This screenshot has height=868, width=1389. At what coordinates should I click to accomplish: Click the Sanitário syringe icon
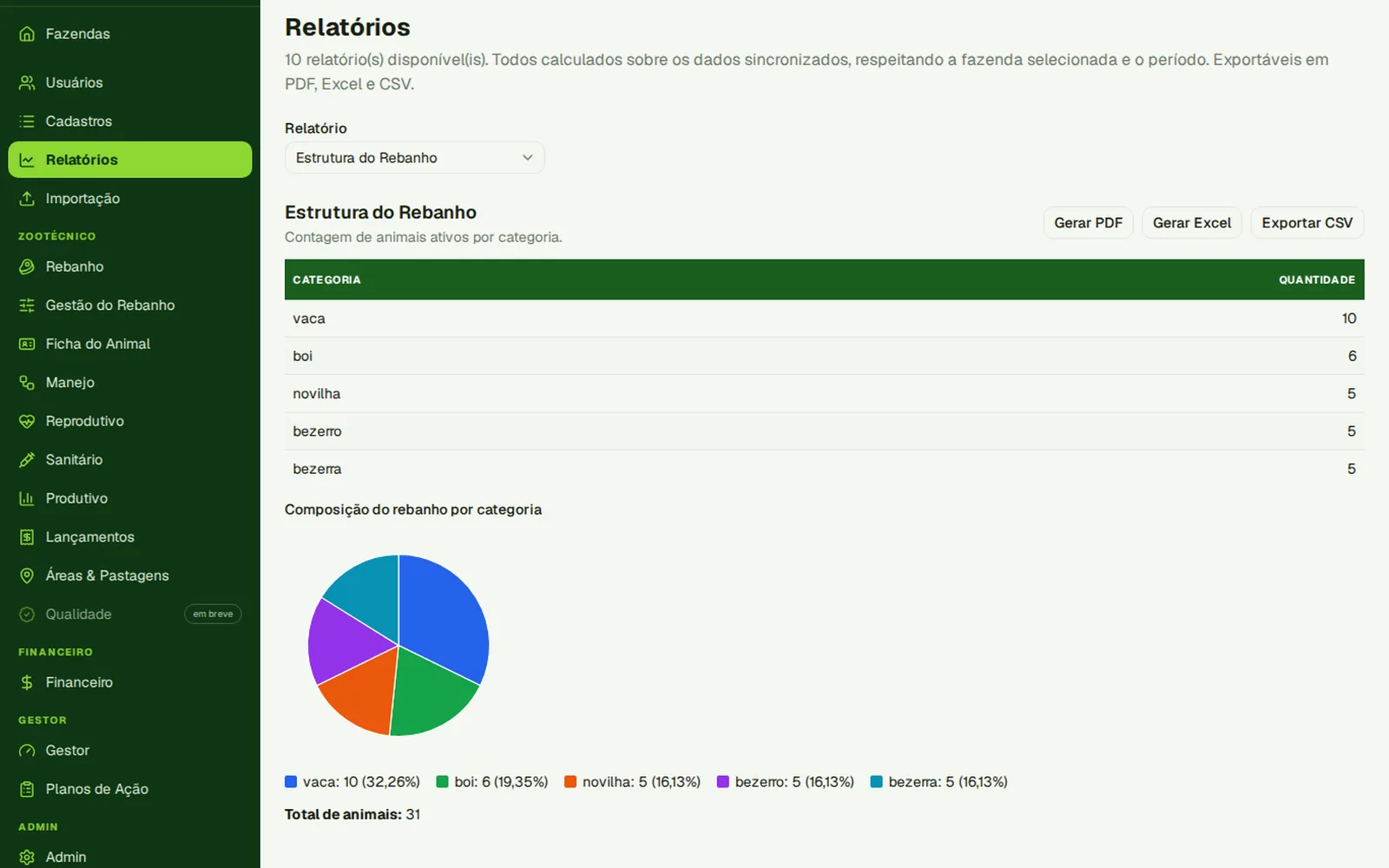click(27, 460)
